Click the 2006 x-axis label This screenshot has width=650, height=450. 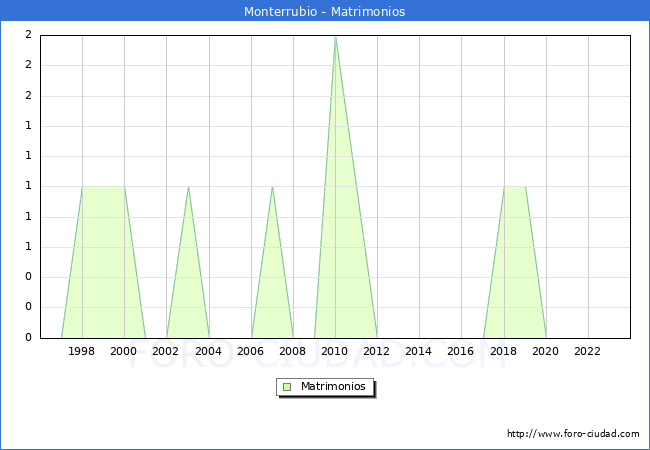[x=250, y=351]
